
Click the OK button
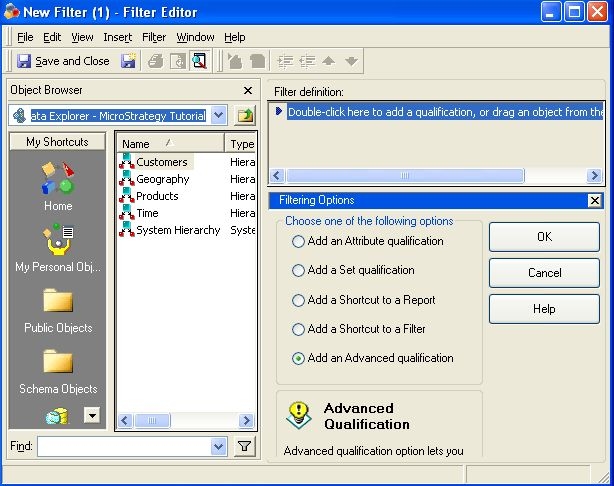(x=544, y=237)
